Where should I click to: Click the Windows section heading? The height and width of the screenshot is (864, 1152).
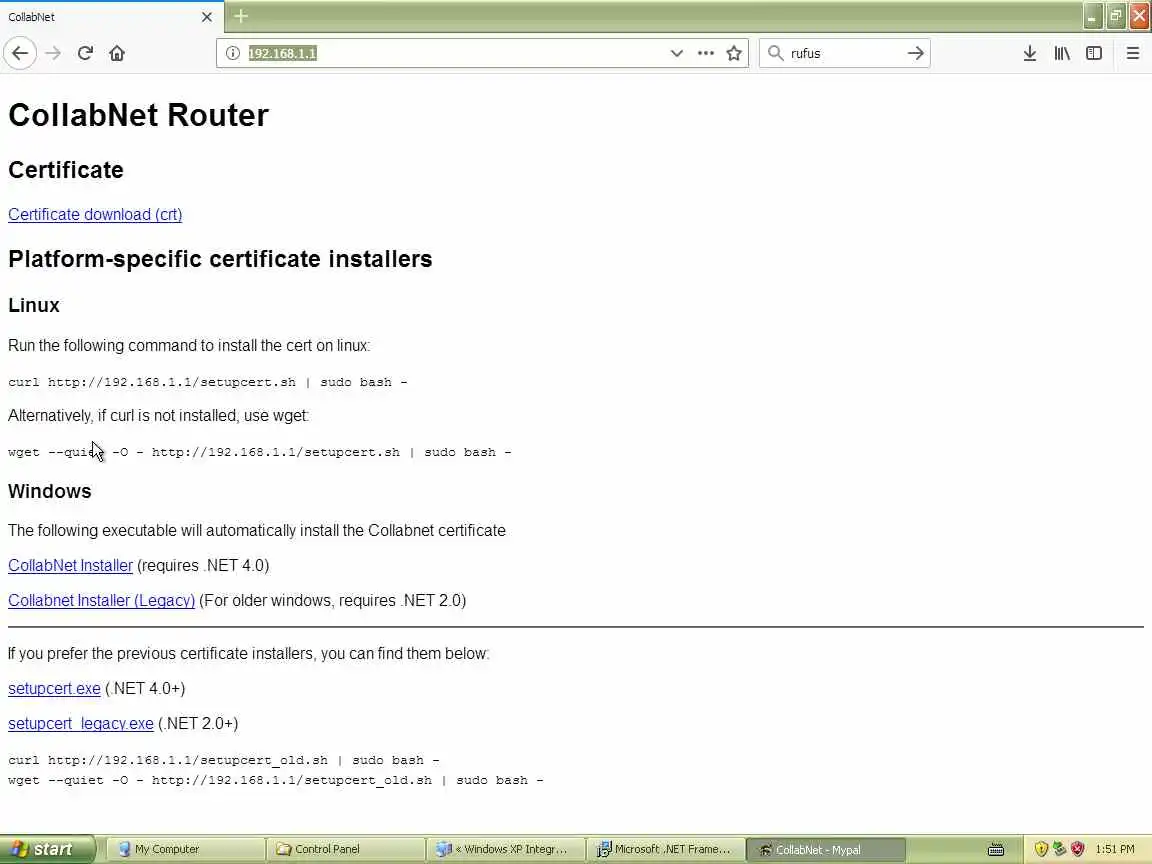tap(50, 492)
